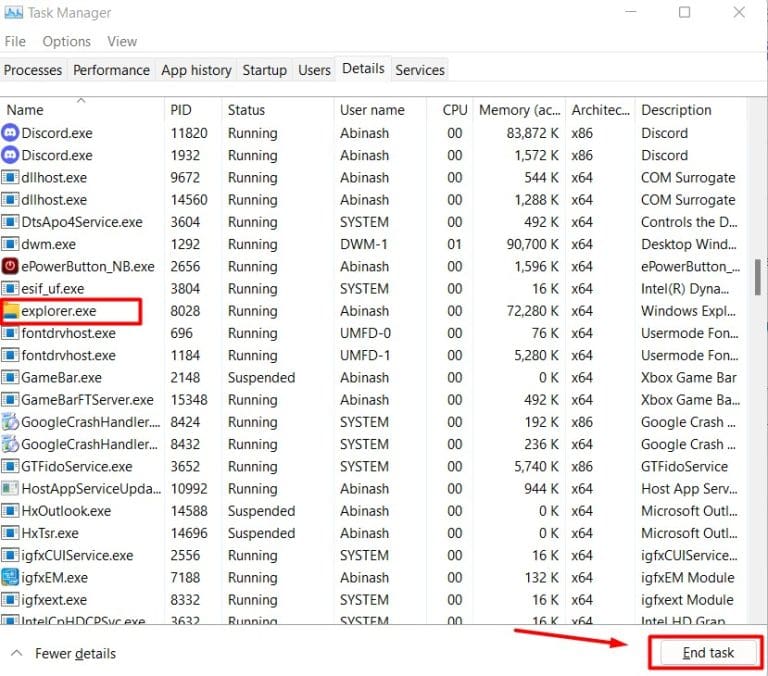
Task: Sort list by CPU column header
Action: [454, 110]
